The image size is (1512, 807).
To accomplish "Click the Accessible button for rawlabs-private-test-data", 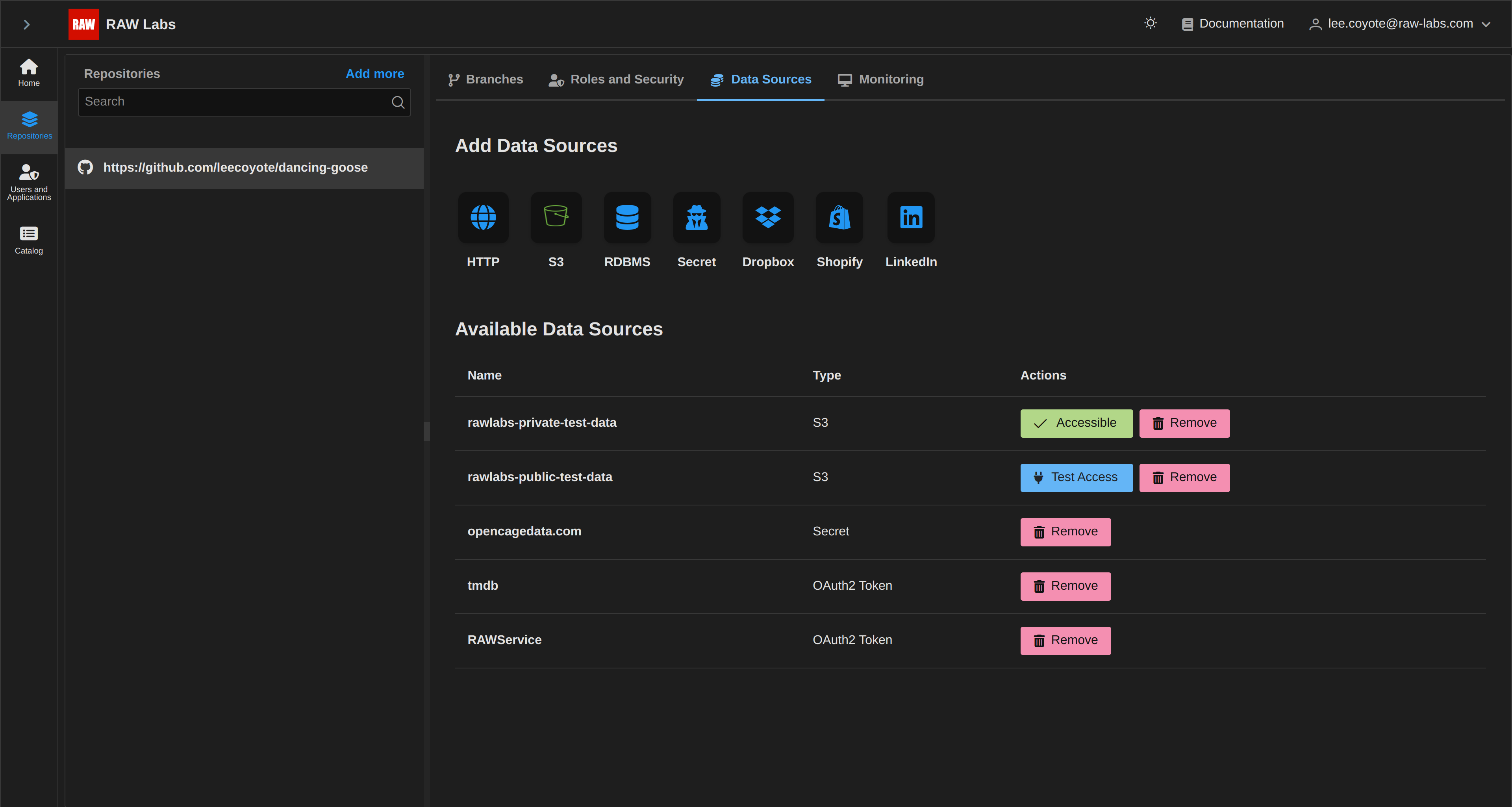I will (x=1077, y=423).
